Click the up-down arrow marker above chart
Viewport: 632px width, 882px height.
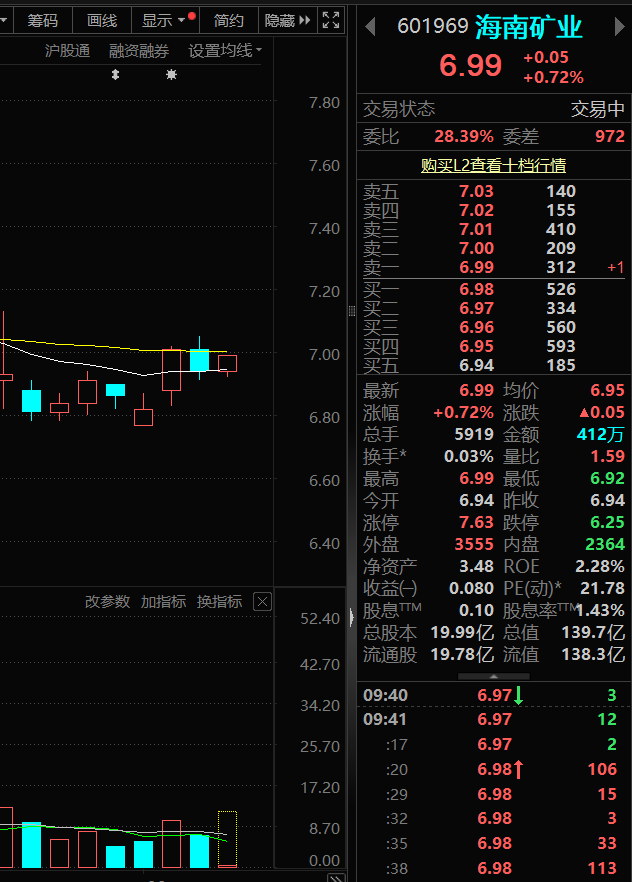[x=115, y=74]
